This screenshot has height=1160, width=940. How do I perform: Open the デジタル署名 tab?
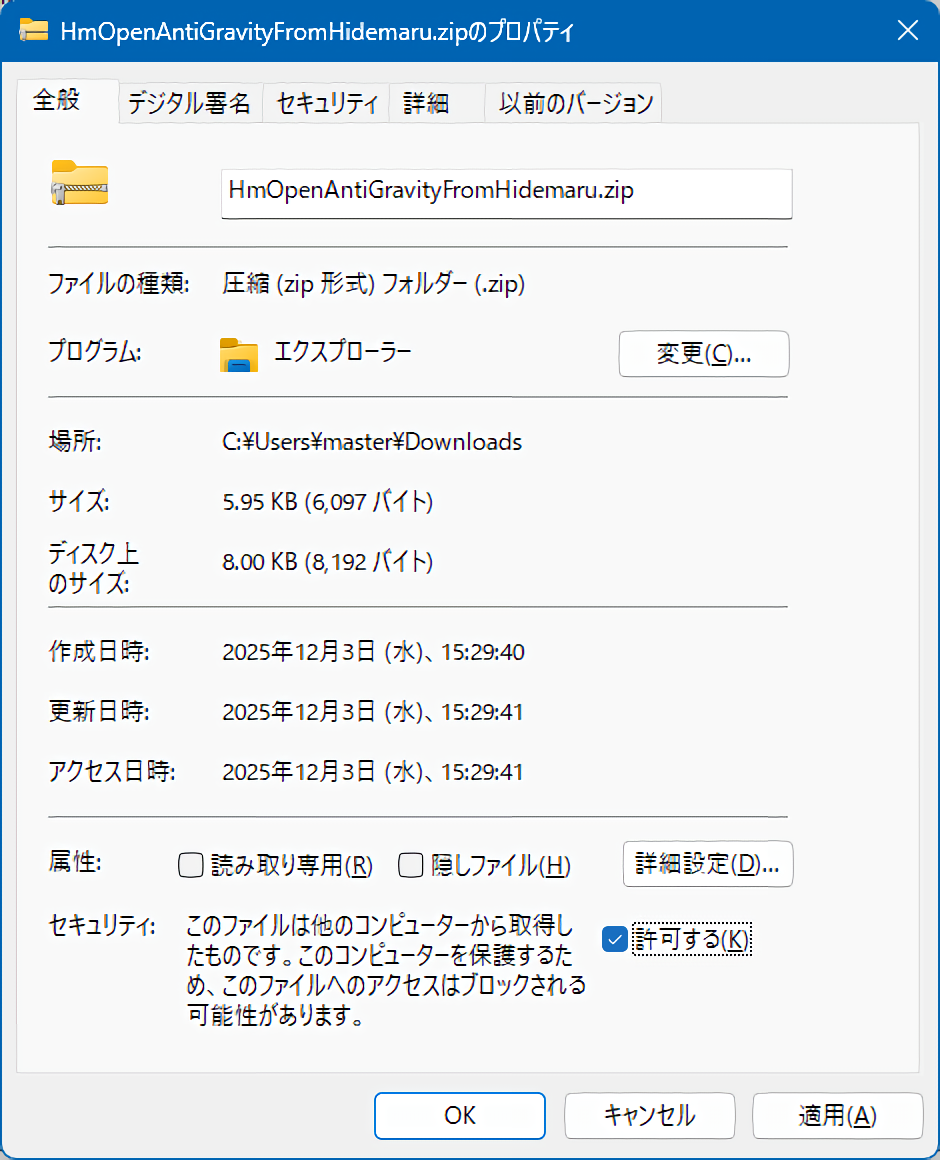[x=190, y=103]
